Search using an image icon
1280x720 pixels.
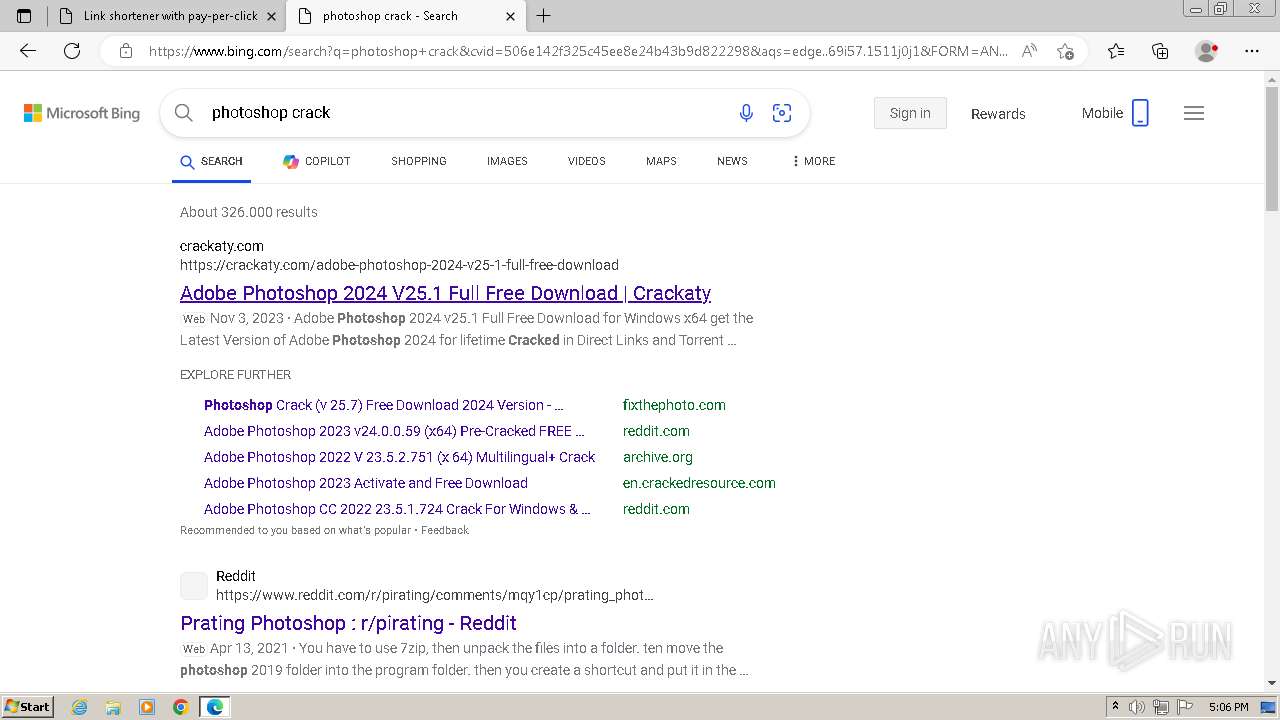tap(782, 113)
